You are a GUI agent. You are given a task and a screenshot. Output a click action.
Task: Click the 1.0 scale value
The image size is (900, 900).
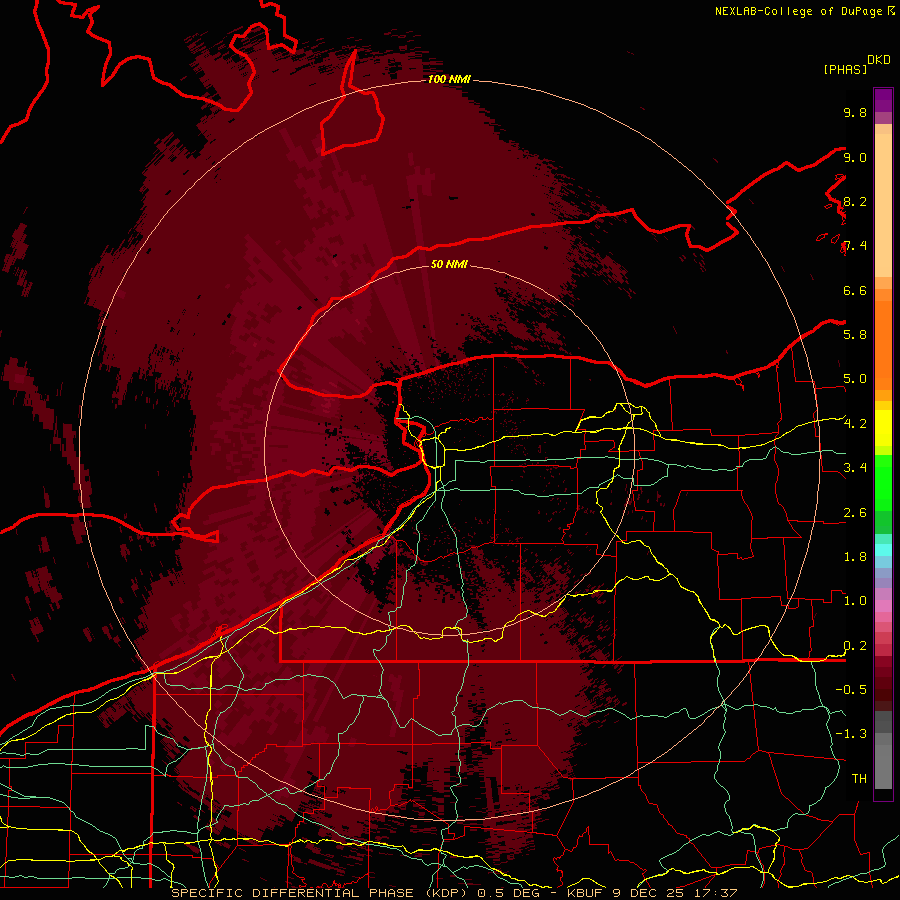855,601
